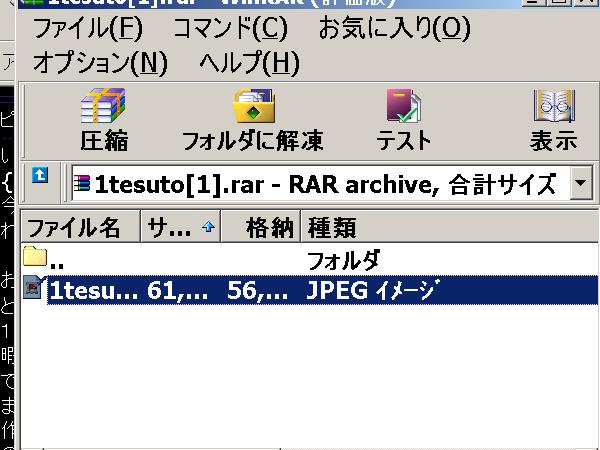
Task: Open the オプション(N) menu
Action: coord(100,63)
